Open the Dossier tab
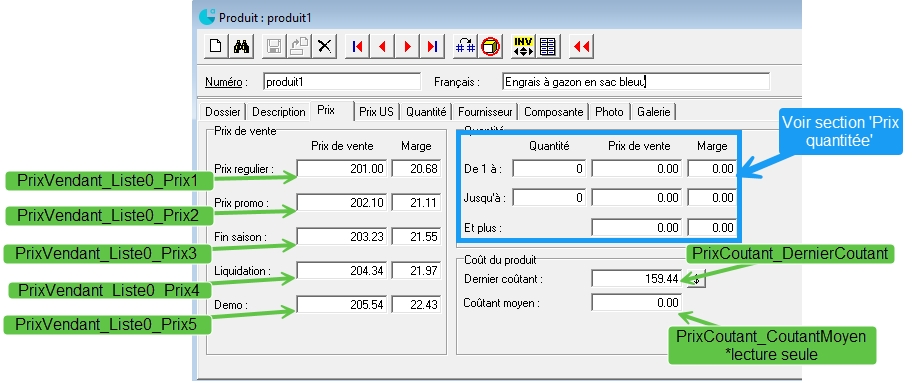905x381 pixels. click(223, 112)
